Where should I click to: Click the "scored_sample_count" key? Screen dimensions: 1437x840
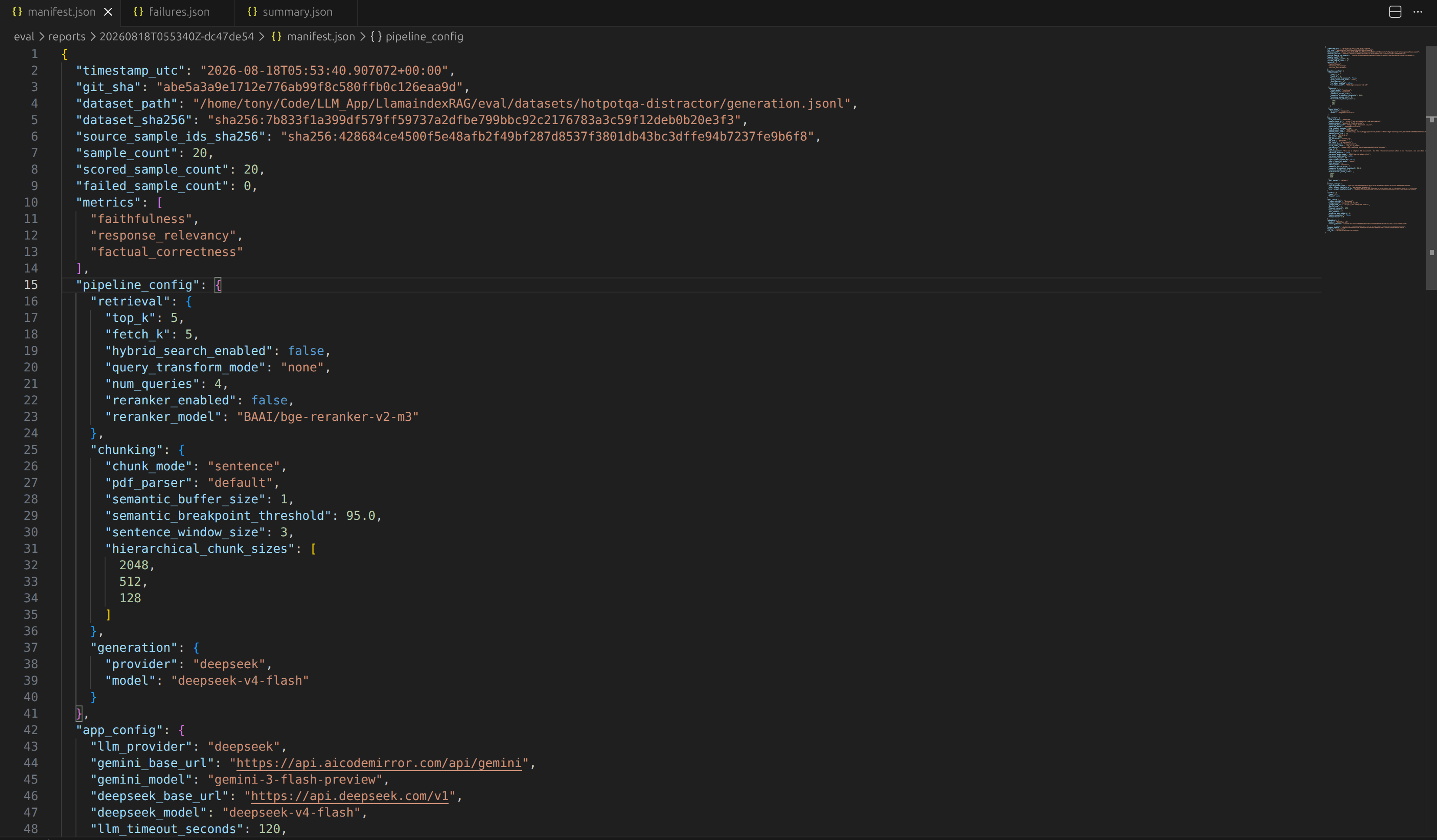152,170
